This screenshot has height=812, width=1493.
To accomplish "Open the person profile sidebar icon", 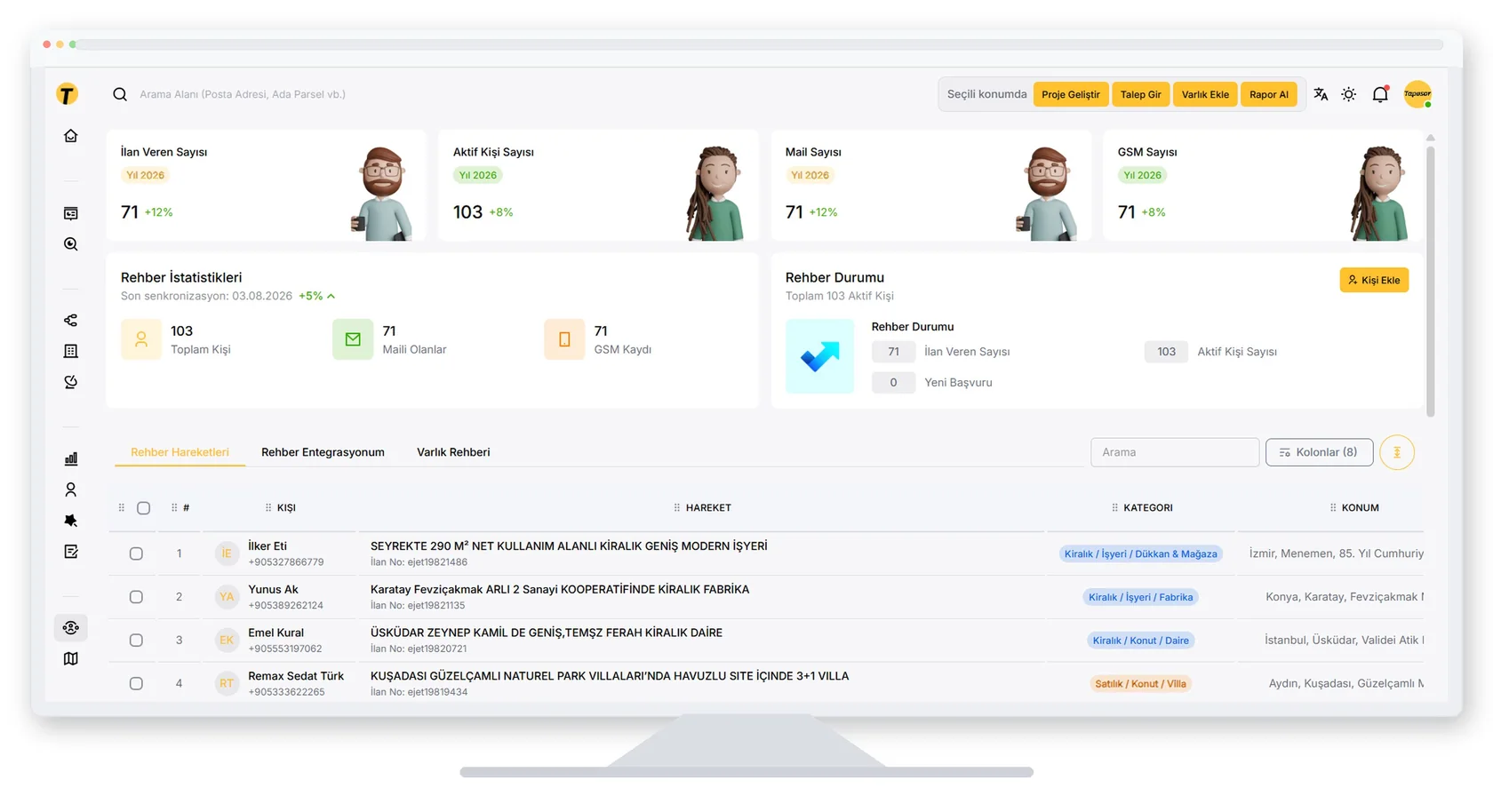I will (x=71, y=490).
